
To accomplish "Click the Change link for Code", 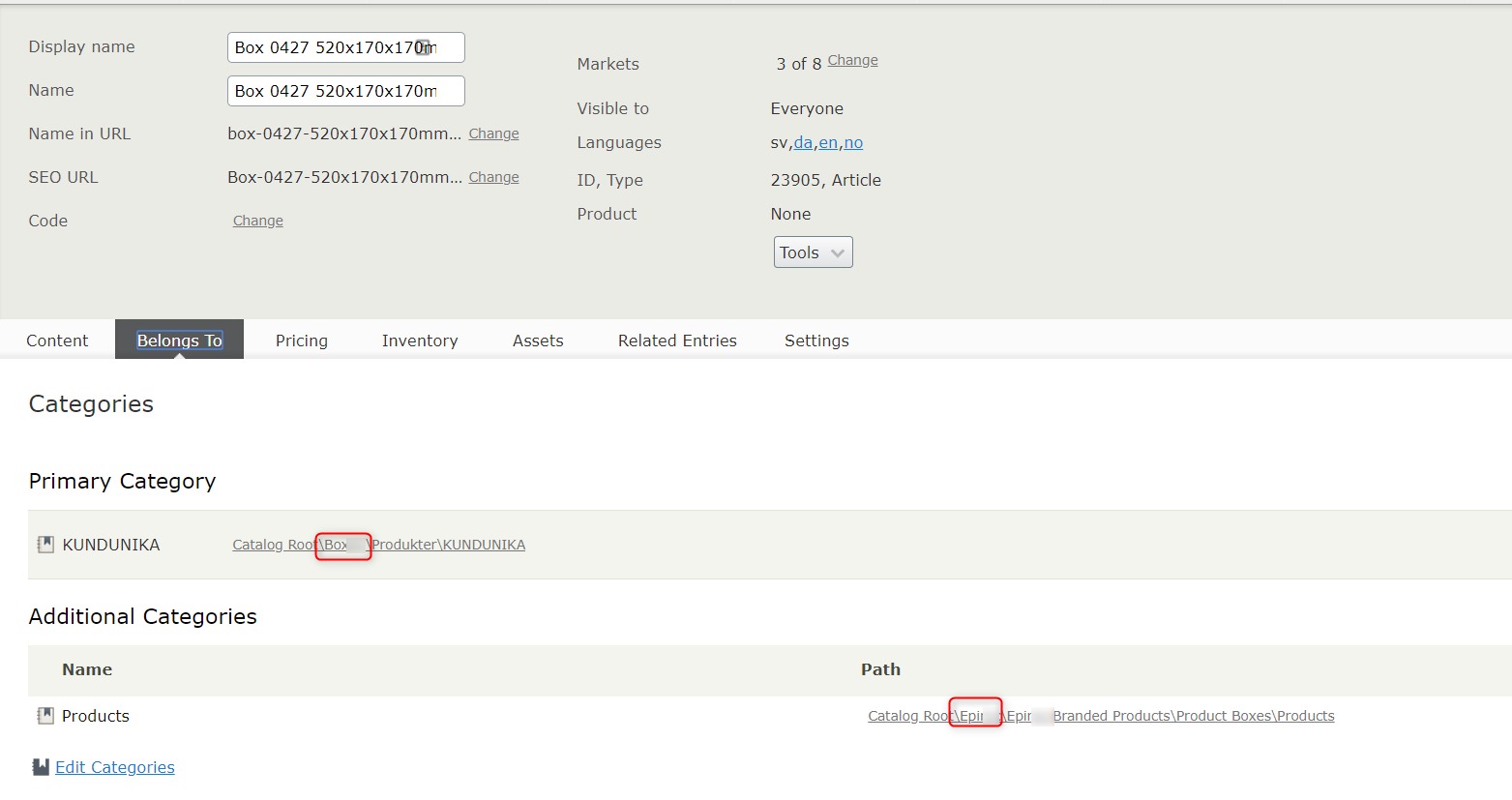I will (x=258, y=221).
